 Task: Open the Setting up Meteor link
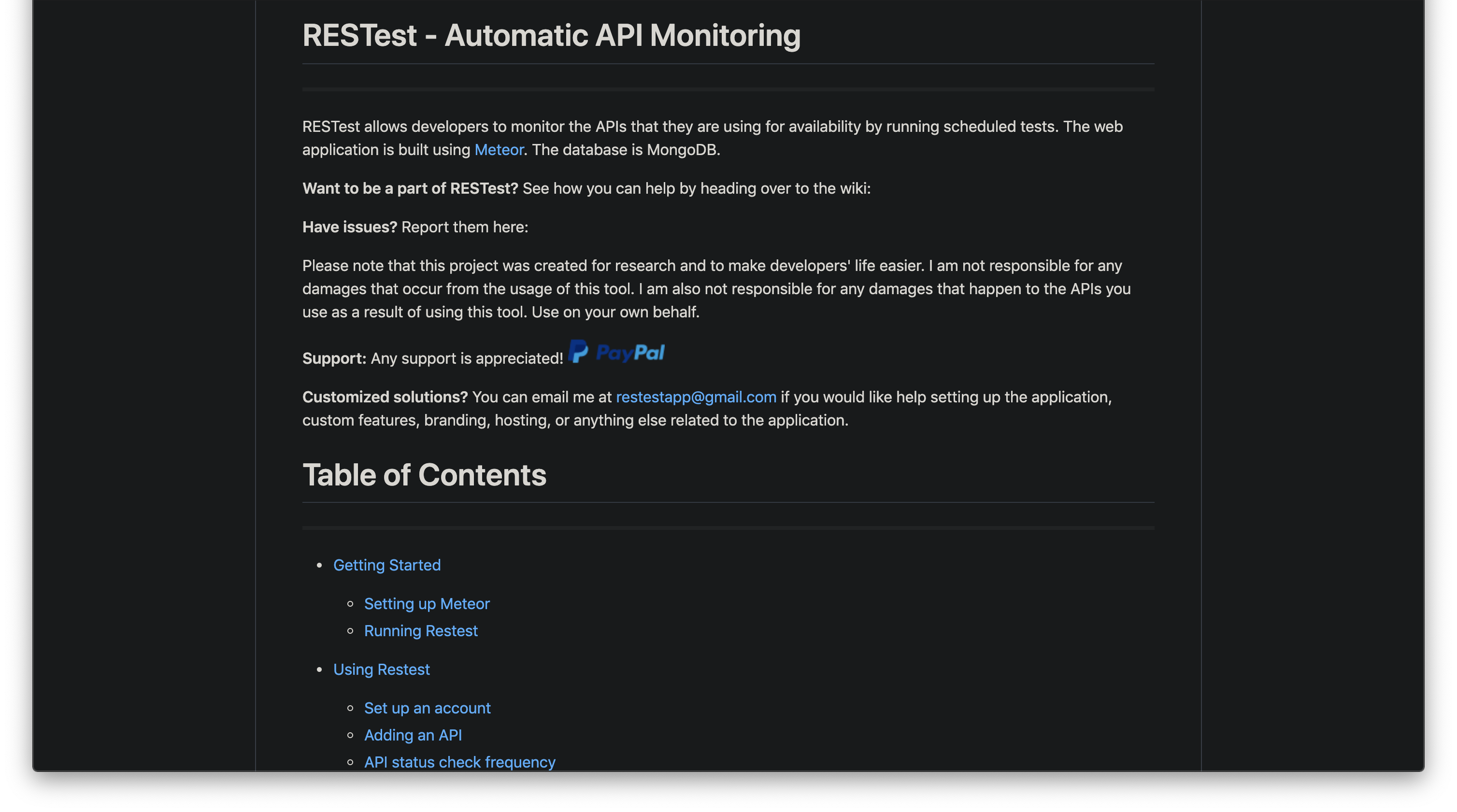pyautogui.click(x=427, y=604)
